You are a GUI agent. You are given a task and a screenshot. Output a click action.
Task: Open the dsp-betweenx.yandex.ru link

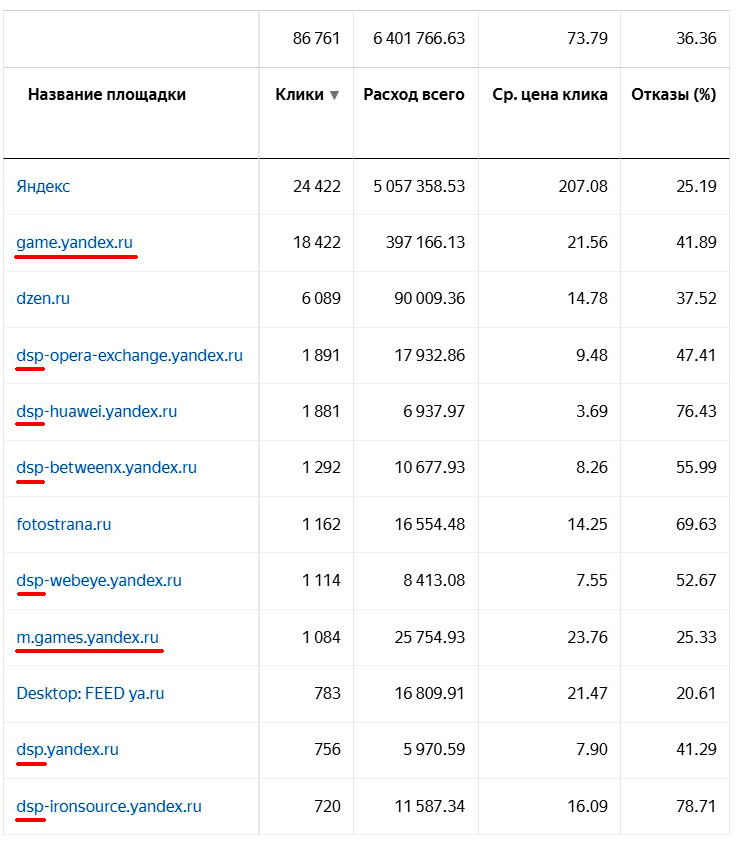coord(106,468)
